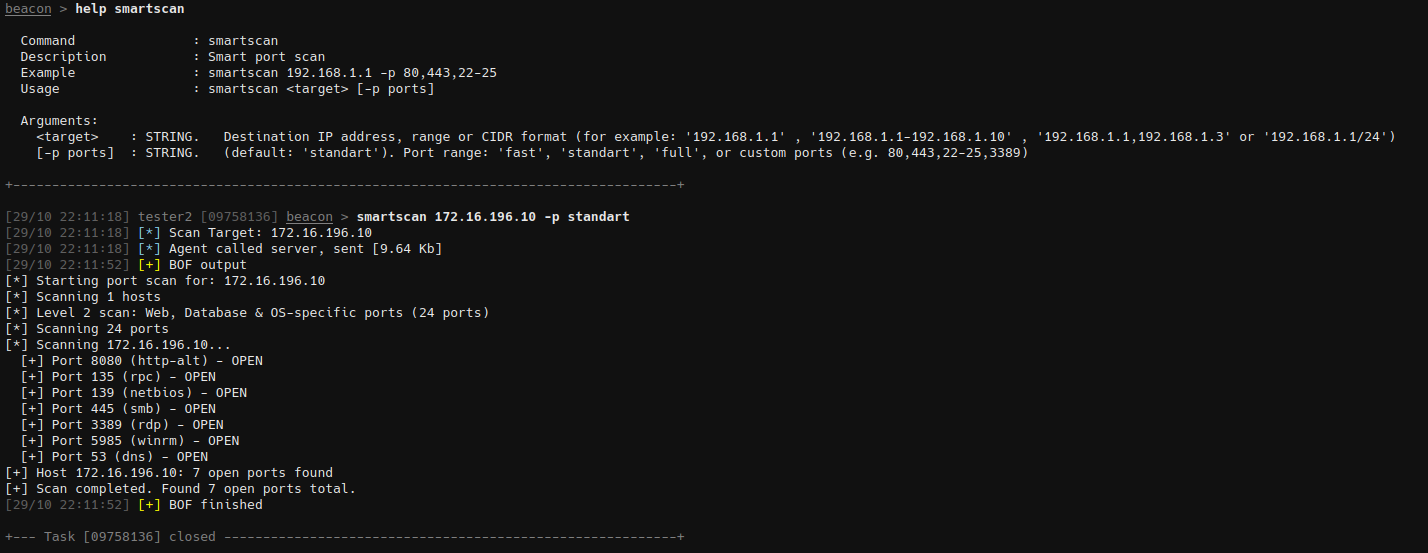The height and width of the screenshot is (553, 1428).
Task: Click the 'Agent called server, sent [9.64 Kb]' line
Action: (305, 249)
